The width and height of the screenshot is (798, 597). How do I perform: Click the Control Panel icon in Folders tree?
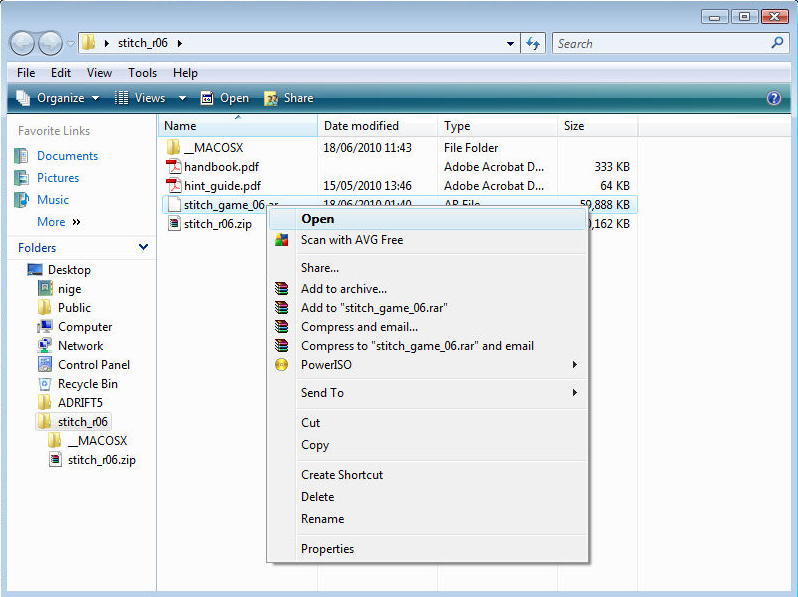click(x=45, y=365)
